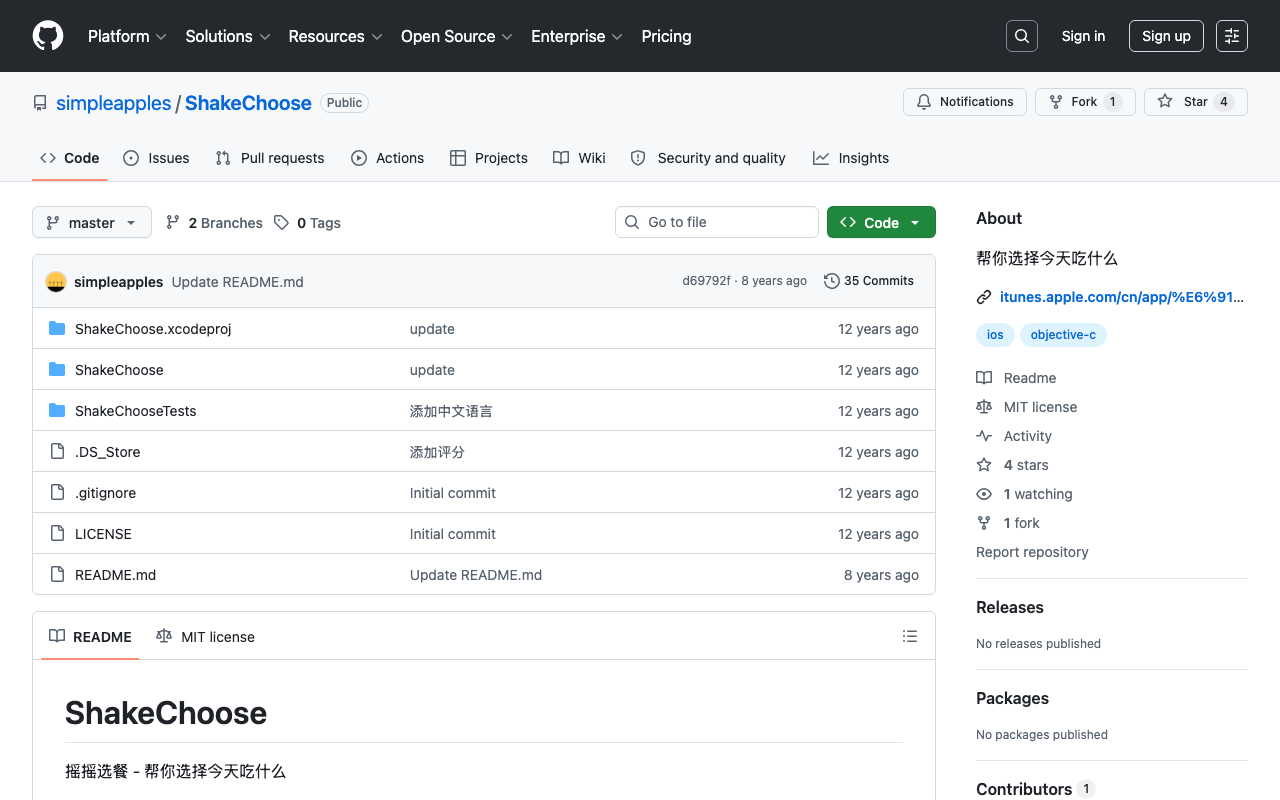Click the LICENSE file icon
Screen dimensions: 1280x800
tap(57, 534)
